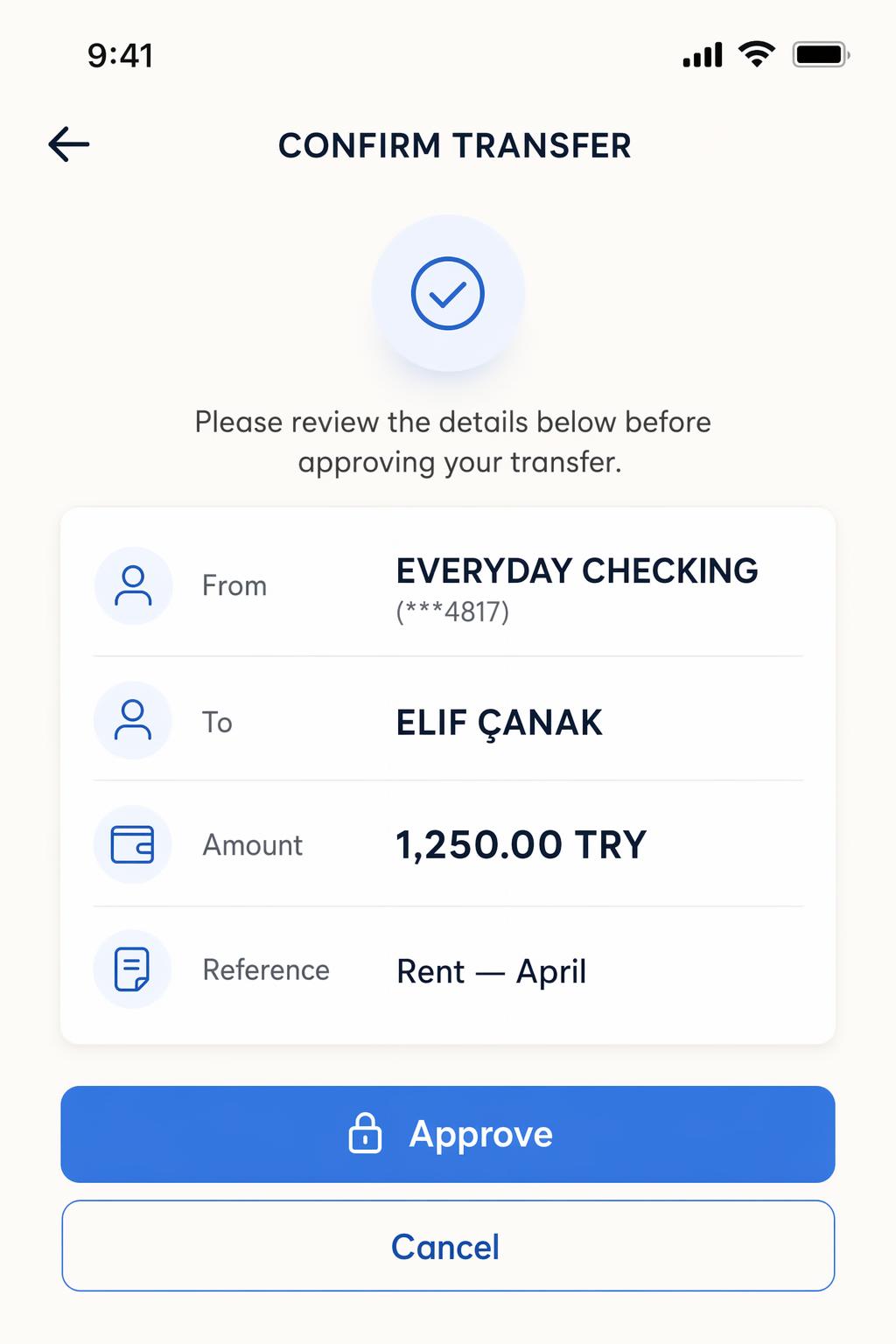The image size is (896, 1344).
Task: Select the EVERYDAY CHECKING account name
Action: [x=577, y=570]
